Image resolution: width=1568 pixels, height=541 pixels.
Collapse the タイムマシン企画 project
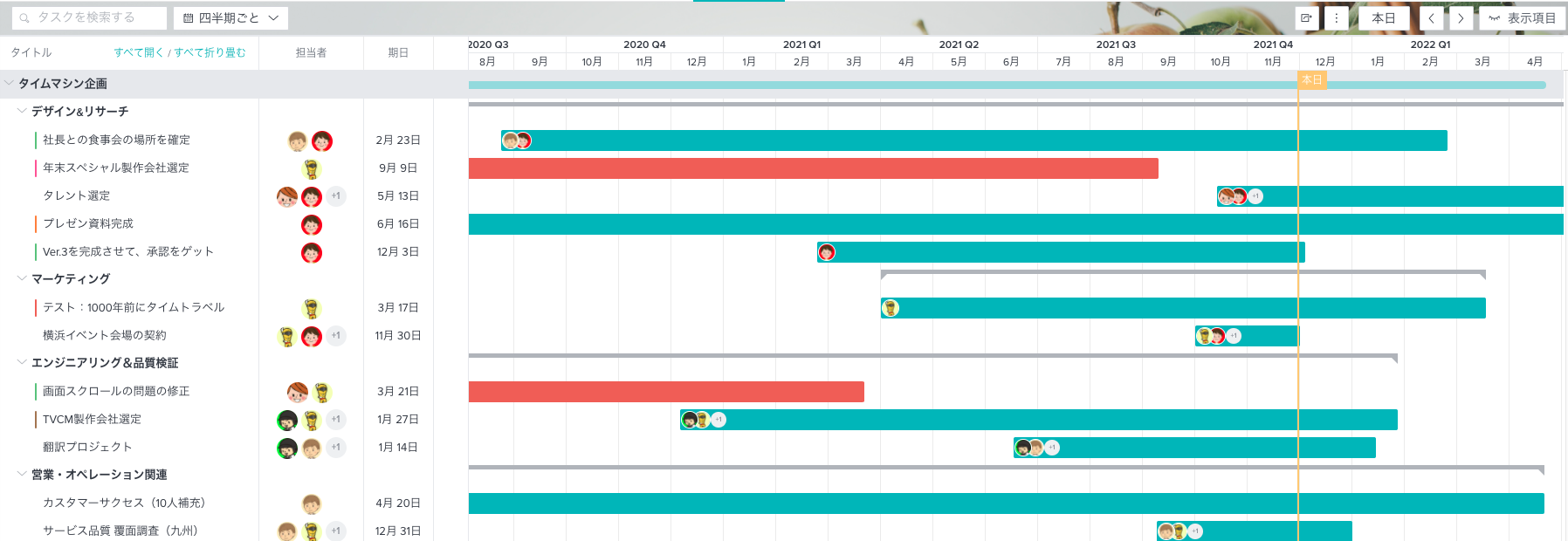click(10, 84)
